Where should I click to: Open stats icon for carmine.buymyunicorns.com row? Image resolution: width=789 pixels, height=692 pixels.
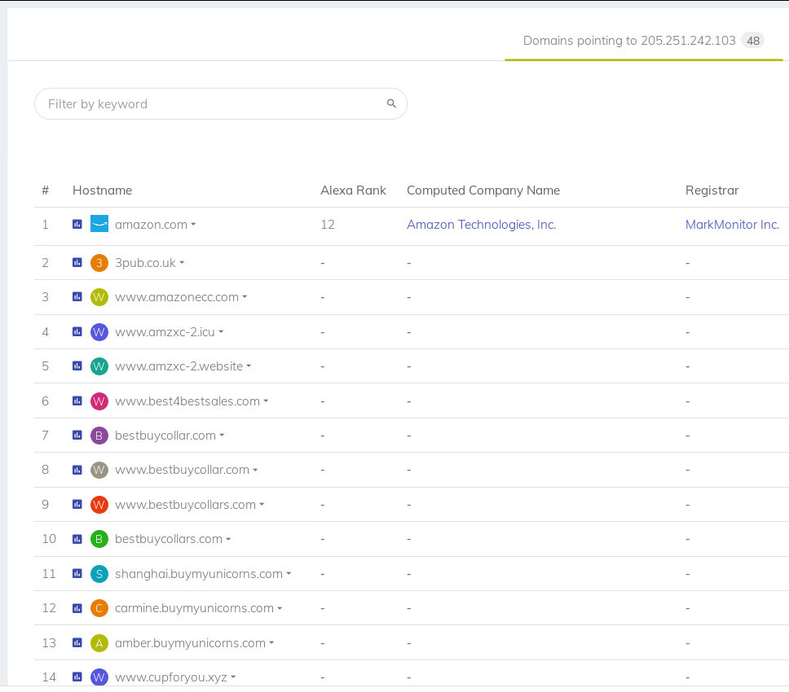77,608
